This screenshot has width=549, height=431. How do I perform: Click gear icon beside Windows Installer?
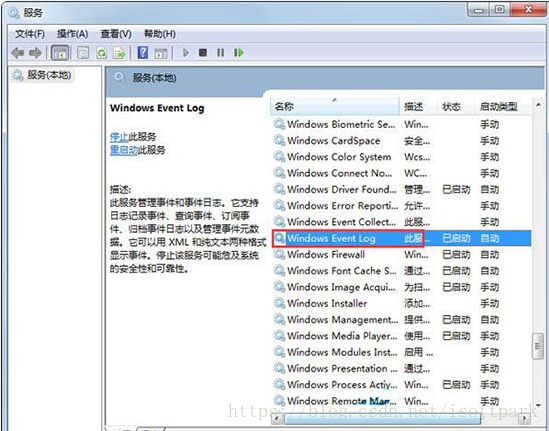pyautogui.click(x=279, y=303)
